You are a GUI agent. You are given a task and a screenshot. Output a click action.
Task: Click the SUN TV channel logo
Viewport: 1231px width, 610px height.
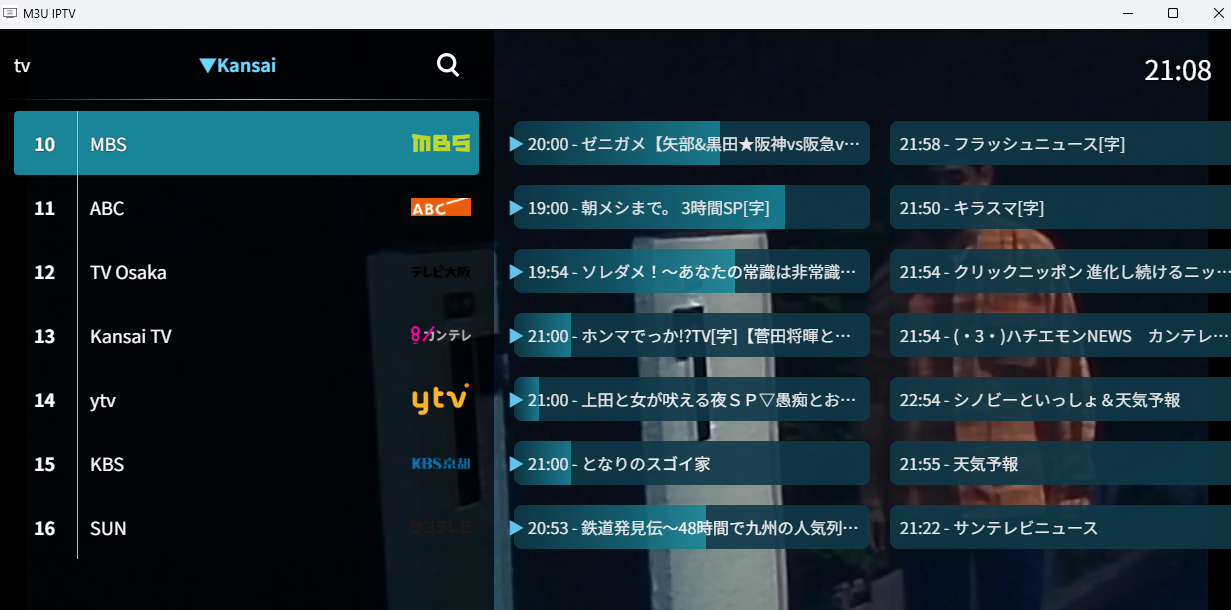click(440, 527)
